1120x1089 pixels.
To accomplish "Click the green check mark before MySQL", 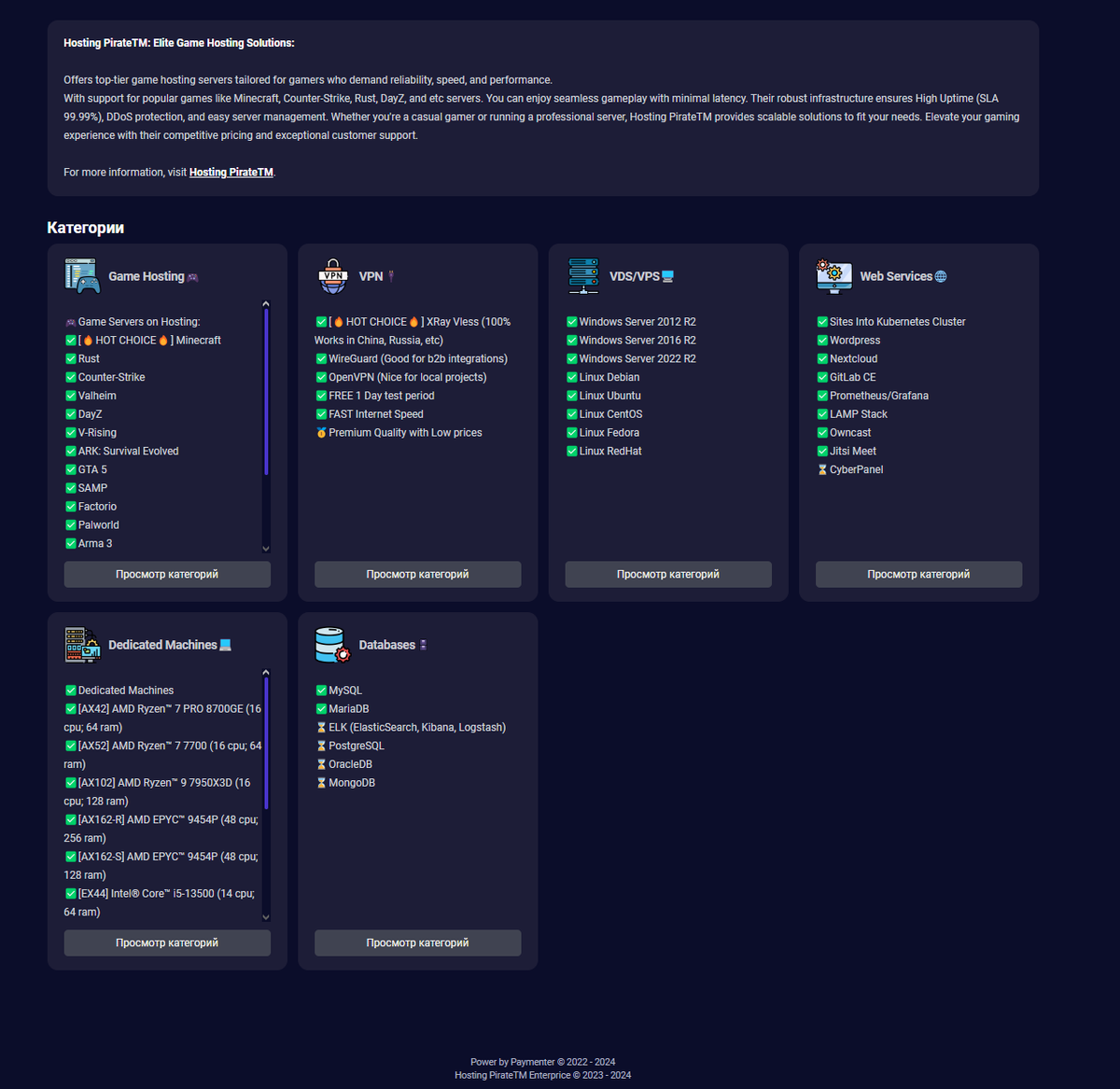I will tap(321, 691).
